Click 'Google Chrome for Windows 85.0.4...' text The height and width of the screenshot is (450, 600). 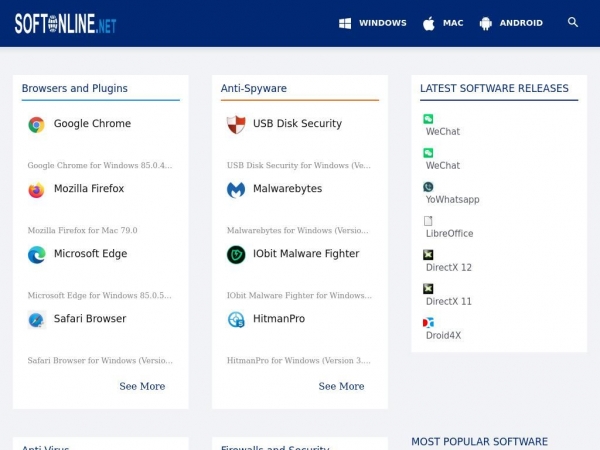[x=100, y=165]
